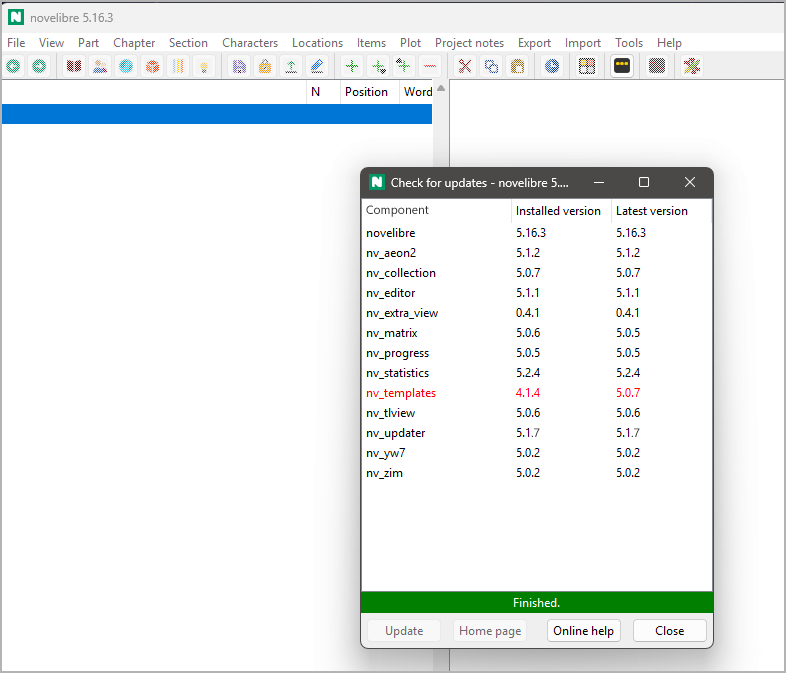Open the File menu
The image size is (786, 673).
tap(16, 43)
